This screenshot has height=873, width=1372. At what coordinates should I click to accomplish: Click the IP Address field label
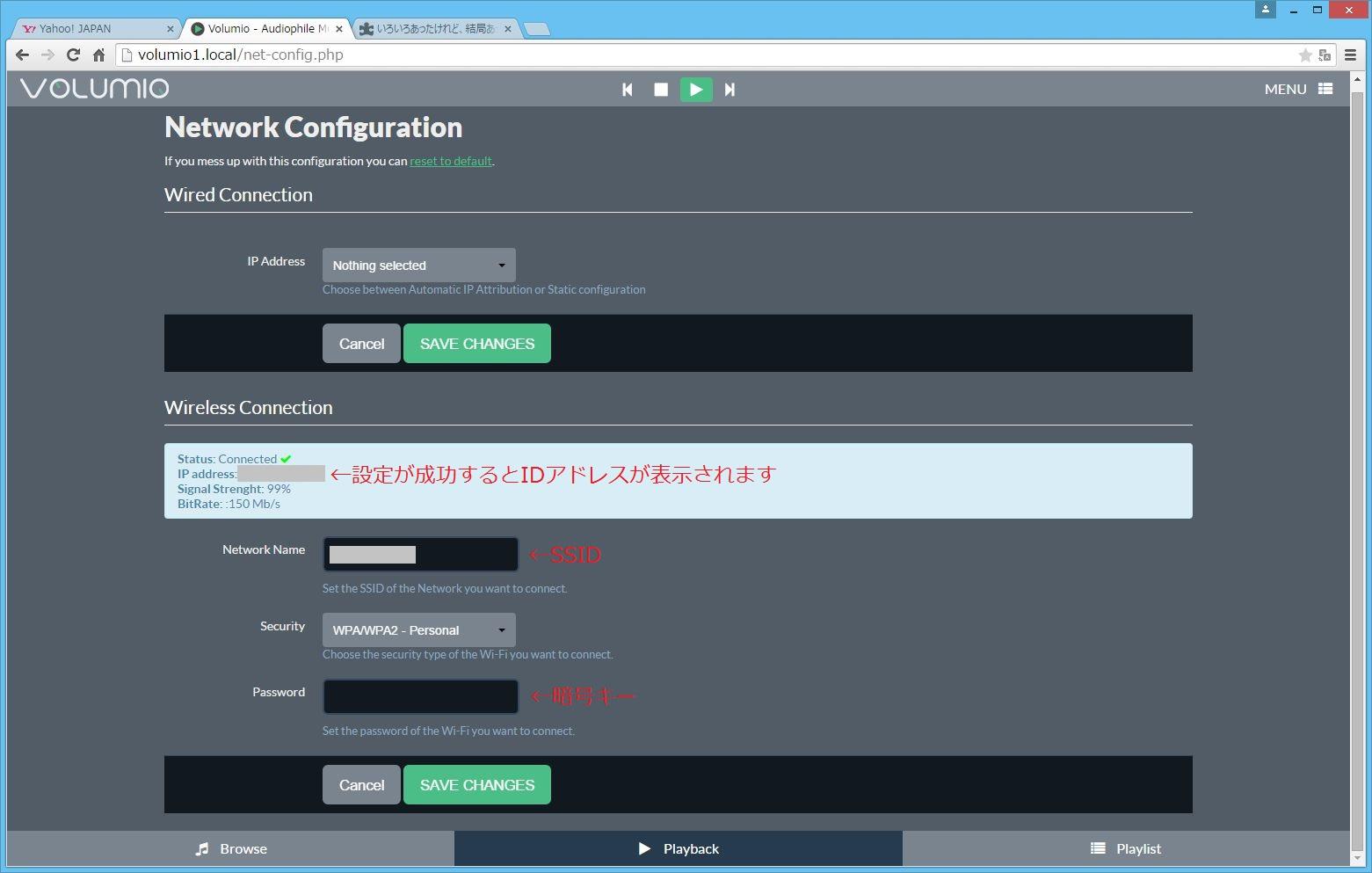click(276, 261)
